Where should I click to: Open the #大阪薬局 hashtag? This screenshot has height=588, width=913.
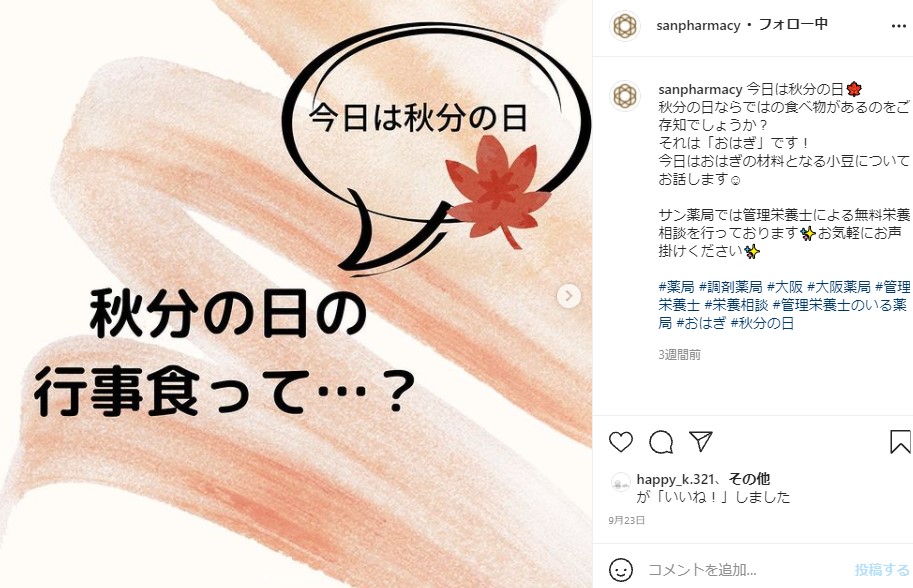pos(838,286)
